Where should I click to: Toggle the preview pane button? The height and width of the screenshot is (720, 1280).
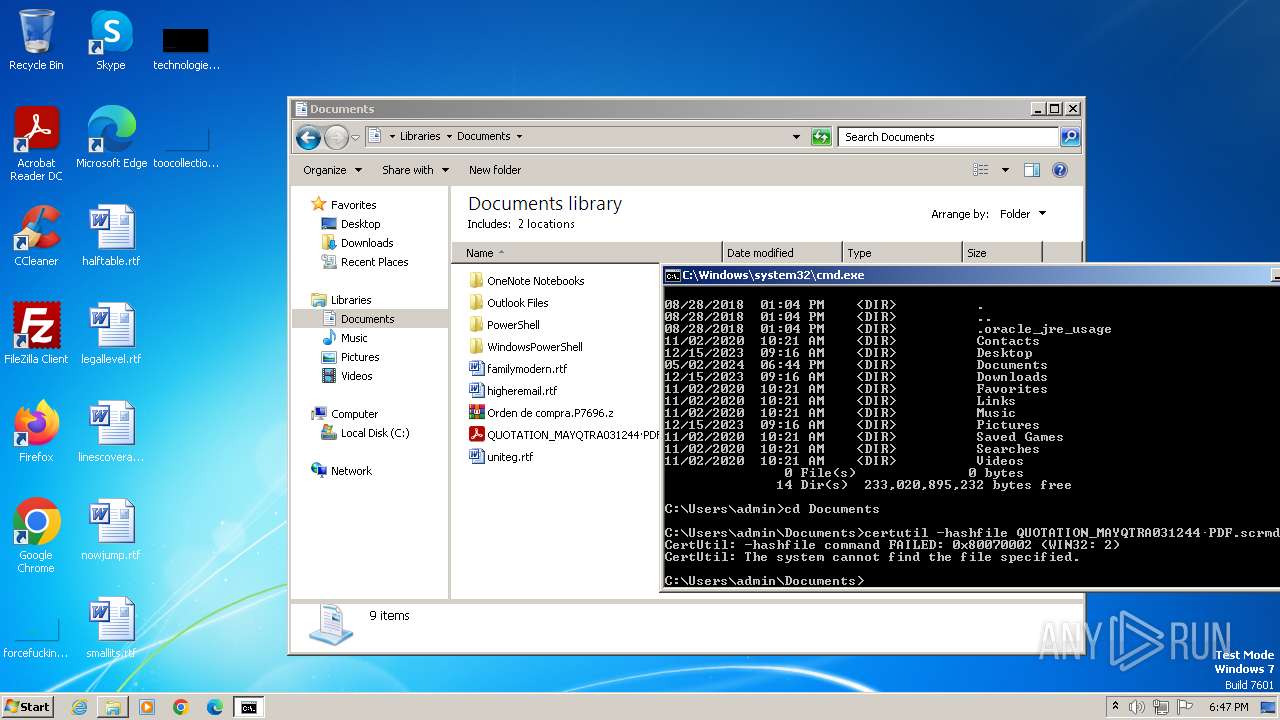pyautogui.click(x=1032, y=170)
